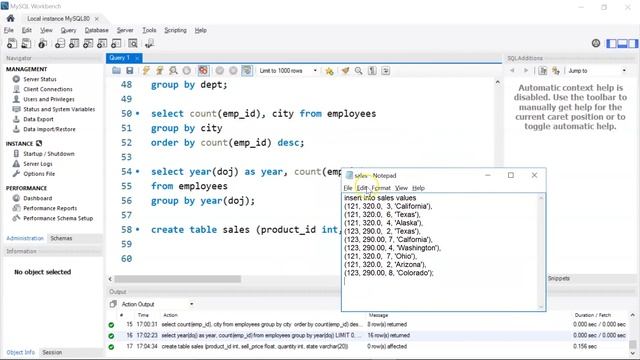Place cursor in Notepad text area
This screenshot has height=360, width=640.
[x=440, y=251]
